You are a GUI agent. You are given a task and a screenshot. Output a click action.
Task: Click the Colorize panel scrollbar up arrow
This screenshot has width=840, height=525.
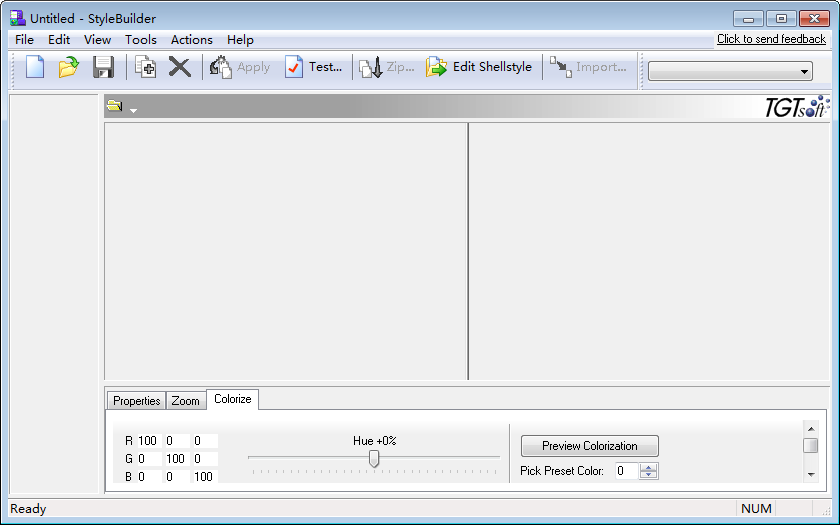tap(811, 429)
